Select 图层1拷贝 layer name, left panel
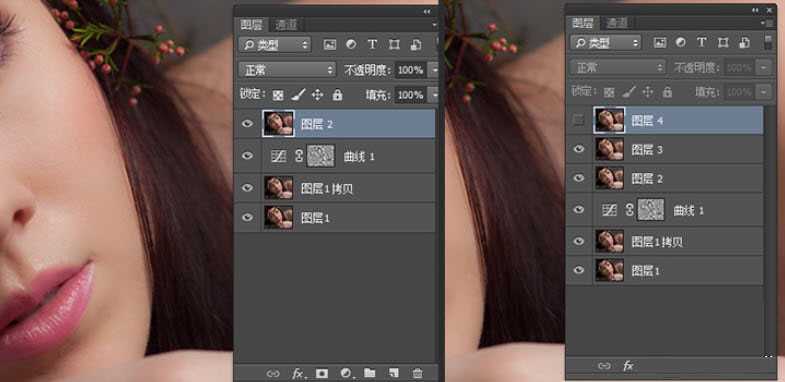Screen dimensions: 785x382 [327, 189]
